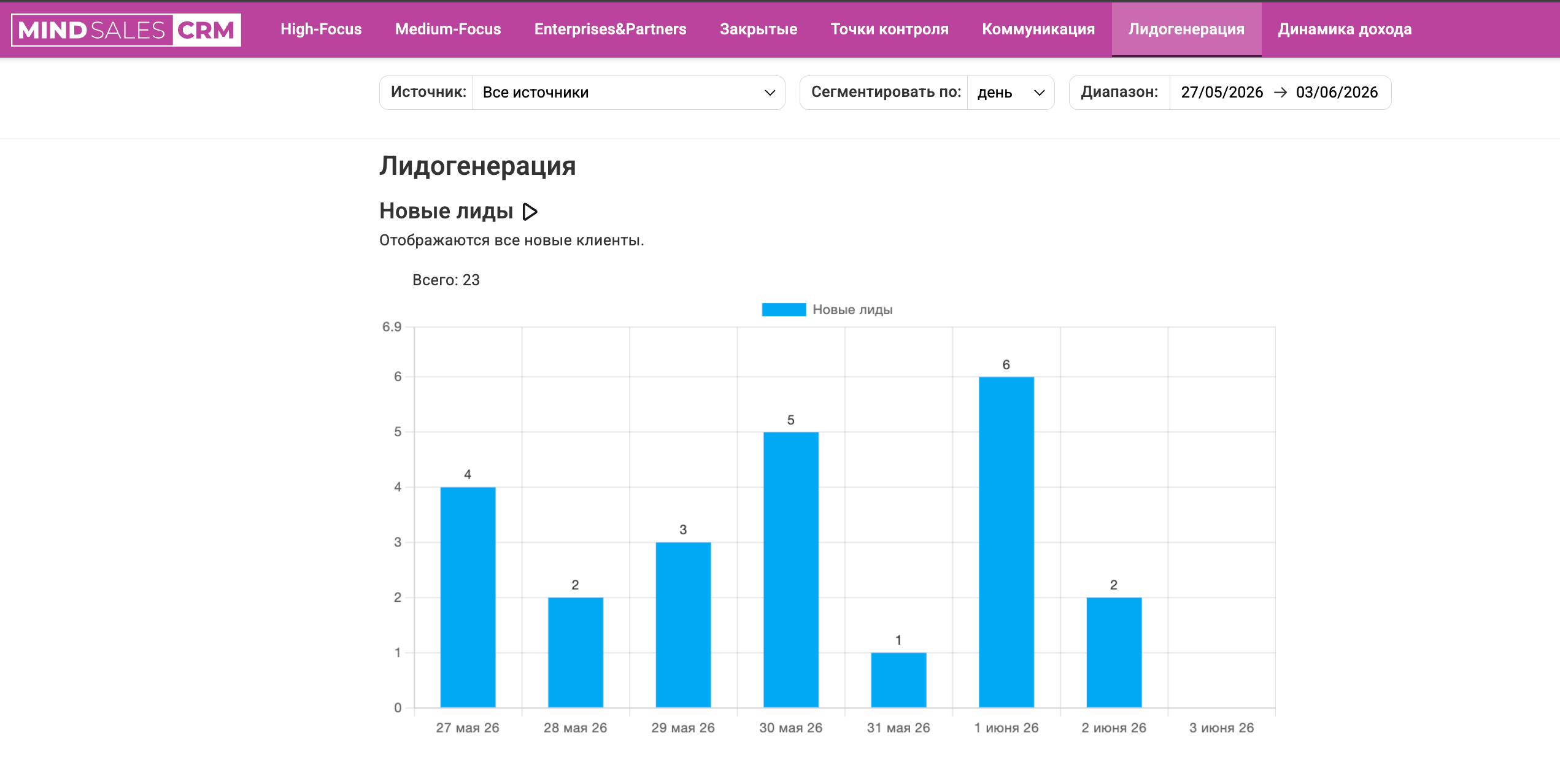
Task: Click the MindSales CRM logo
Action: coord(126,30)
